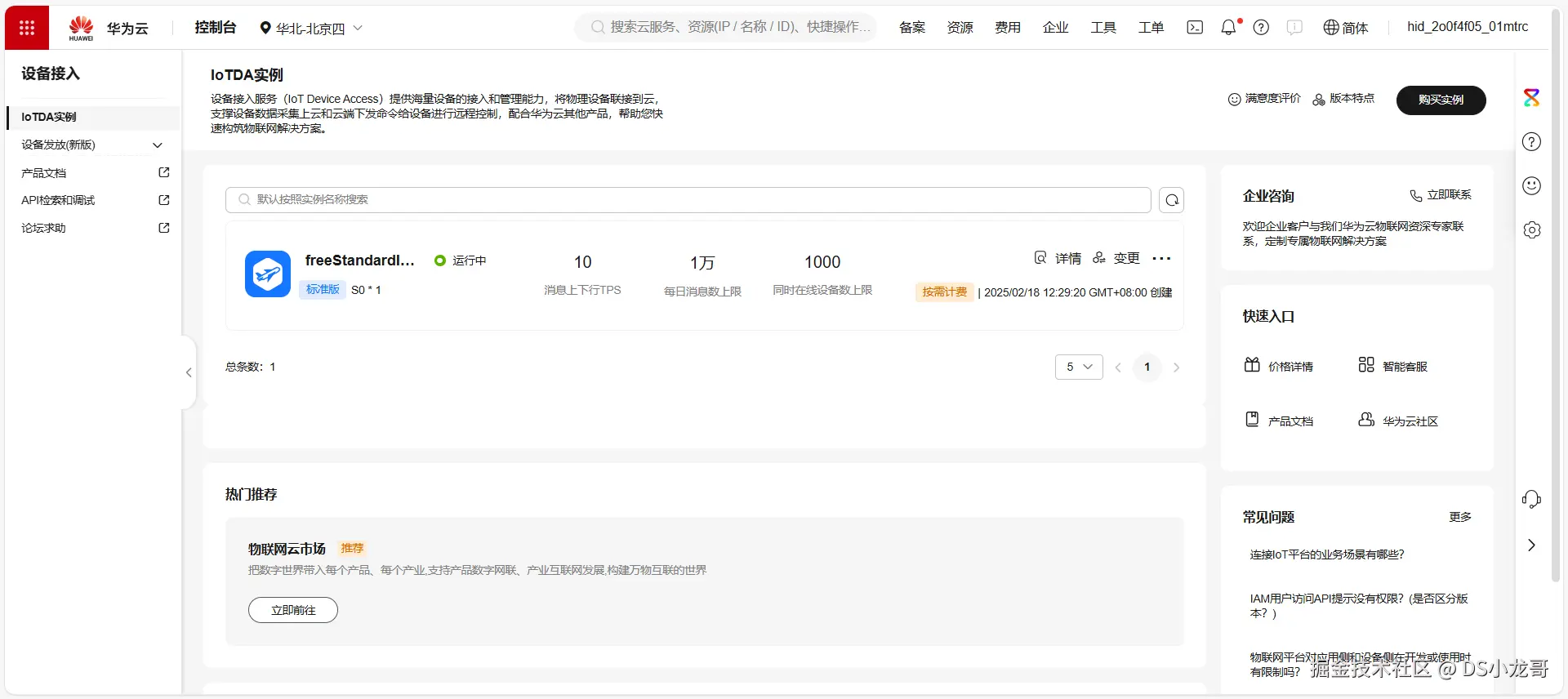Click the customer service headset icon
The height and width of the screenshot is (699, 1568).
[1532, 500]
